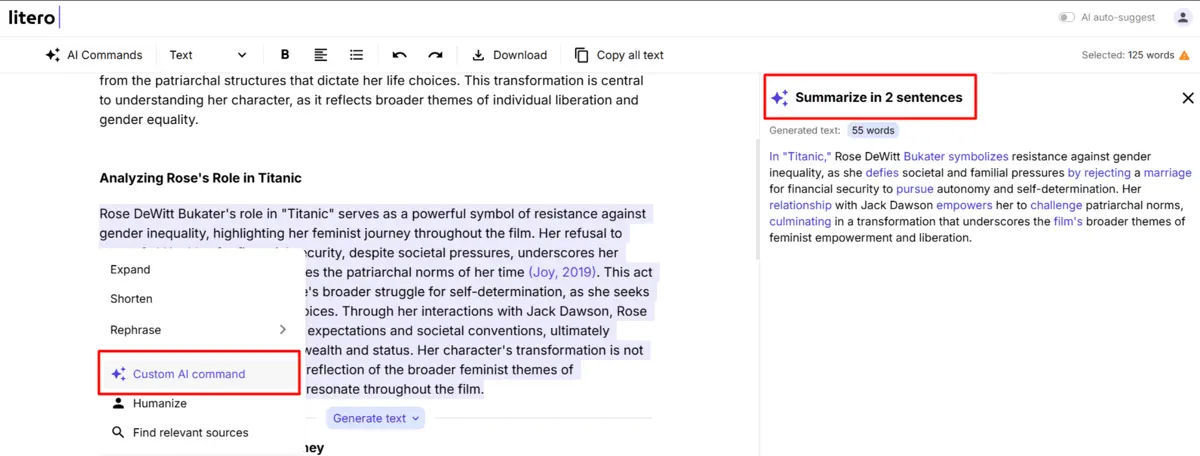Click the litero logo
The height and width of the screenshot is (456, 1200).
click(x=34, y=16)
